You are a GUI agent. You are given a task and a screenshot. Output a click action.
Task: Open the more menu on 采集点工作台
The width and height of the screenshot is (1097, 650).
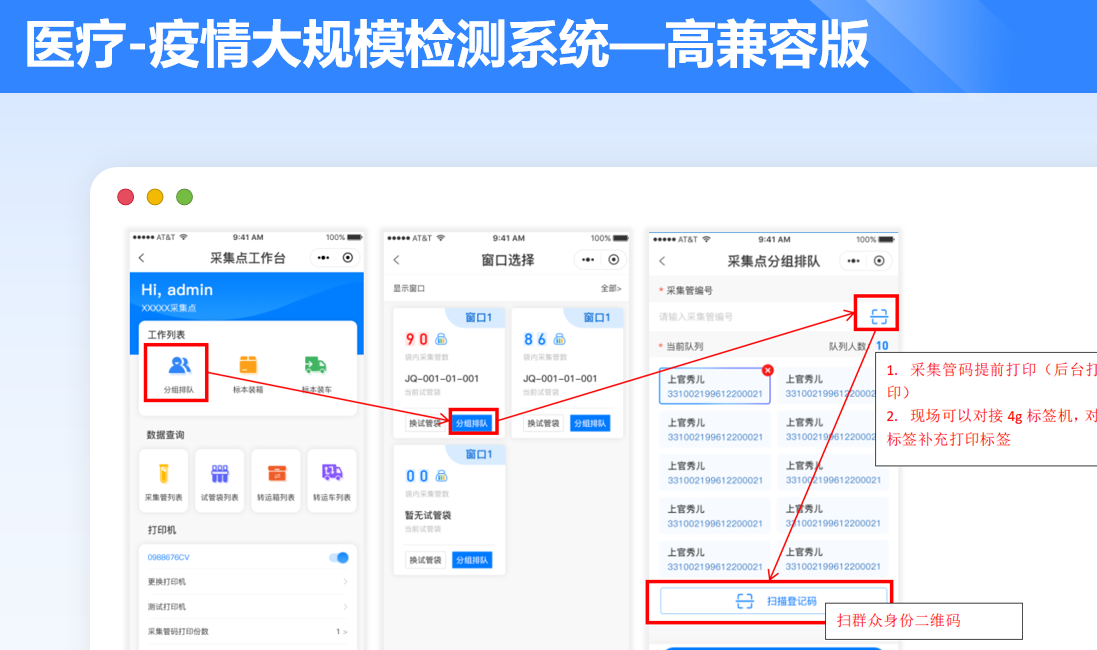point(323,257)
